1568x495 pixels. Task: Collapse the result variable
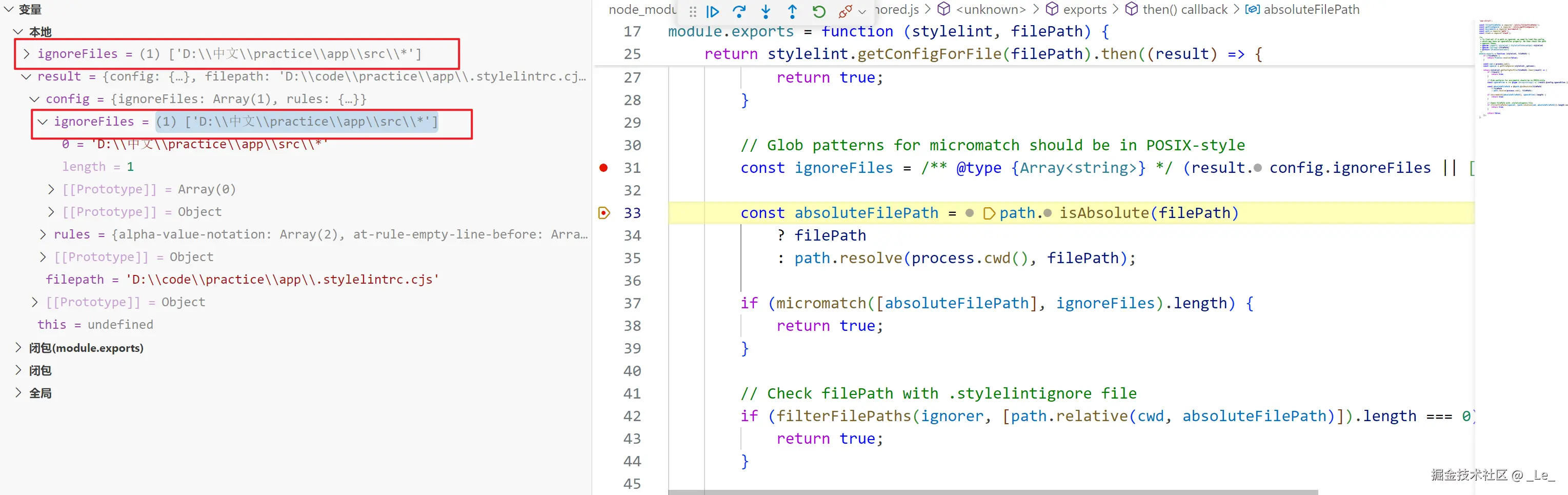[26, 76]
